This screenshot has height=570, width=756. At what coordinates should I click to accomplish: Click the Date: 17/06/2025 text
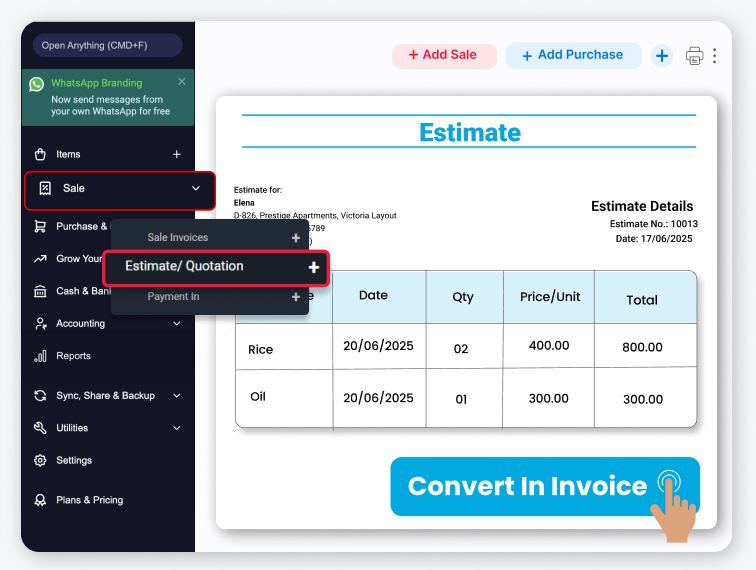coord(654,239)
